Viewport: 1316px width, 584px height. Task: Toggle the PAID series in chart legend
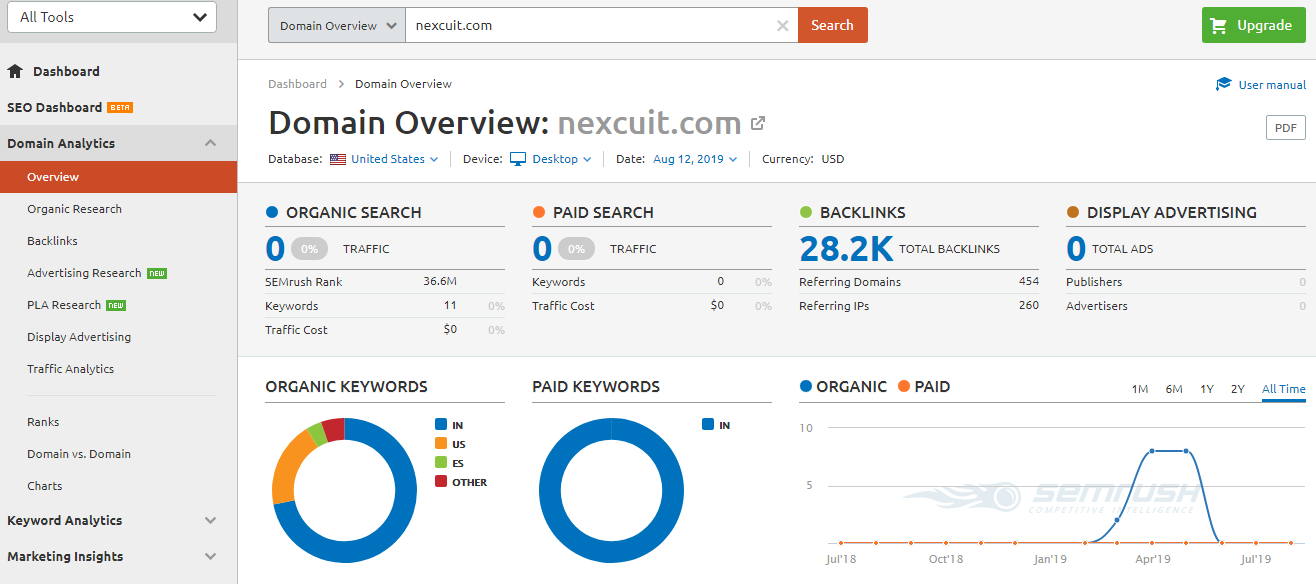coord(924,386)
